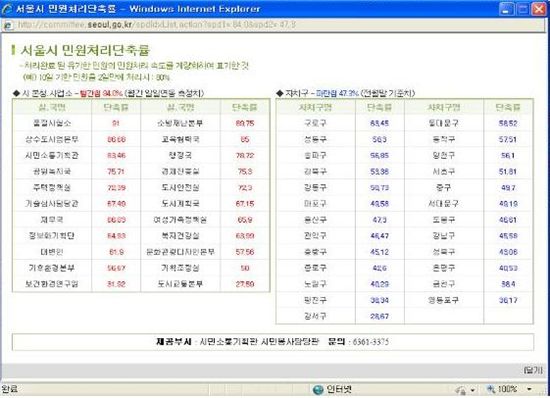Click the 정보화기획단 department cell

click(x=52, y=236)
